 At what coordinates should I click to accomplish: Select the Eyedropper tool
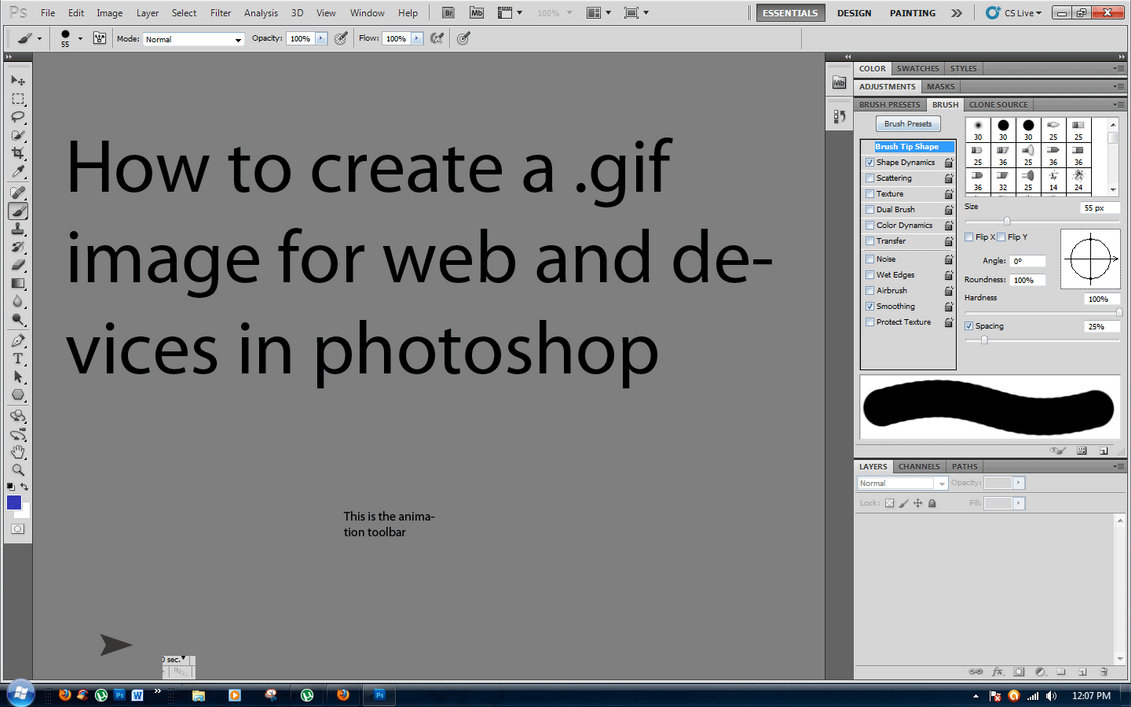(17, 171)
